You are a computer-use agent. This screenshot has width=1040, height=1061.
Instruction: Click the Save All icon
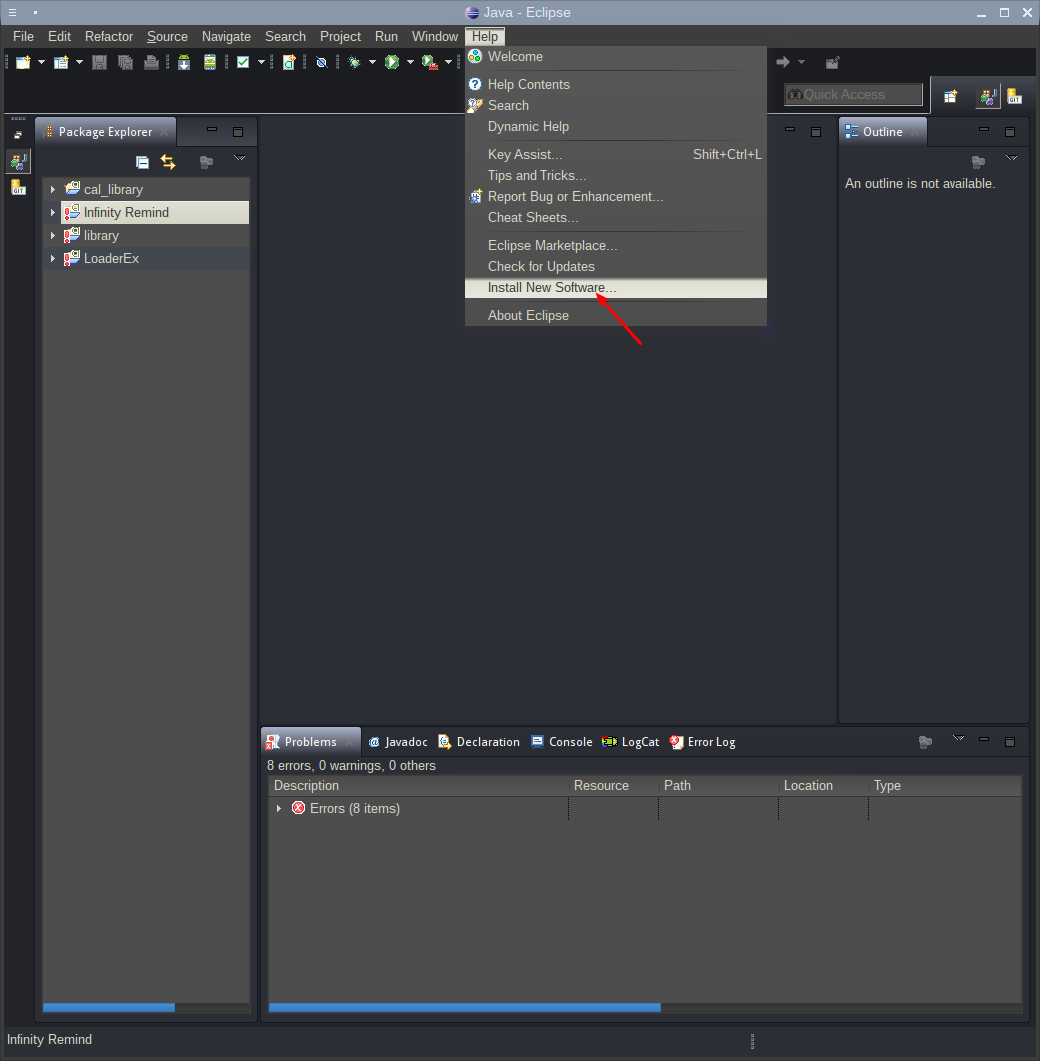click(x=125, y=62)
